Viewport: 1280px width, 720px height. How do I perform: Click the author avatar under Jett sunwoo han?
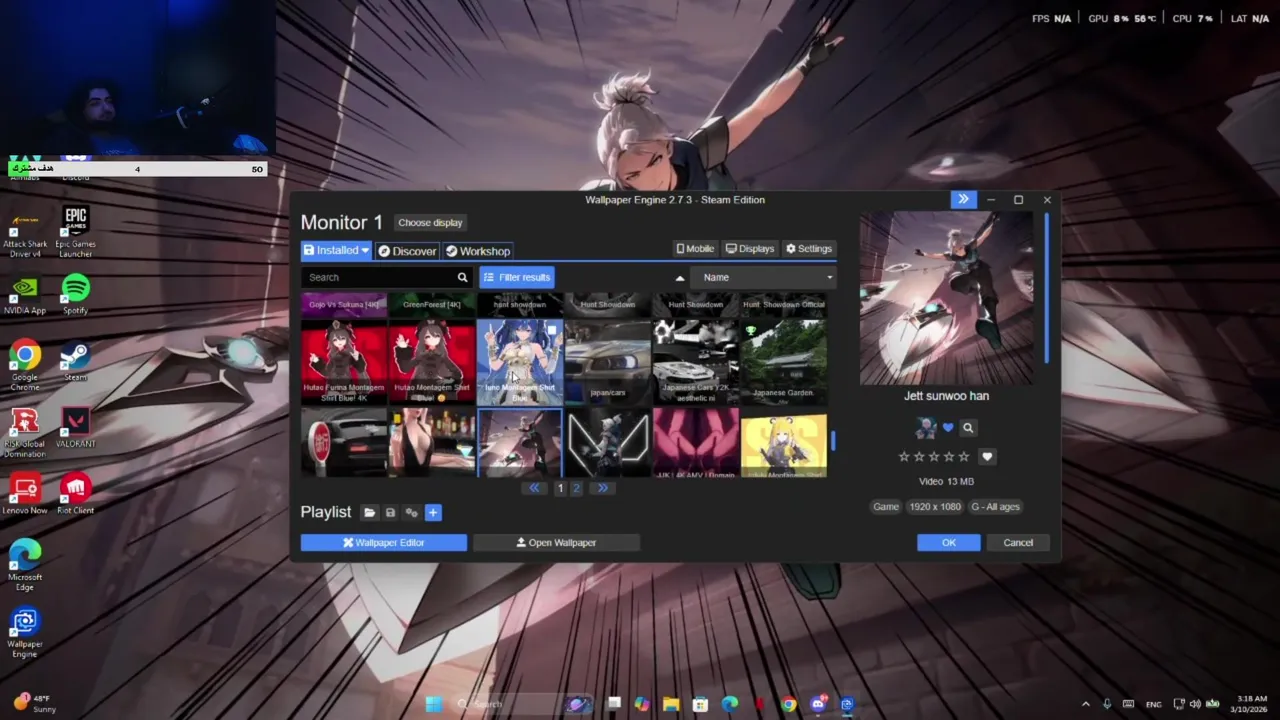[926, 427]
